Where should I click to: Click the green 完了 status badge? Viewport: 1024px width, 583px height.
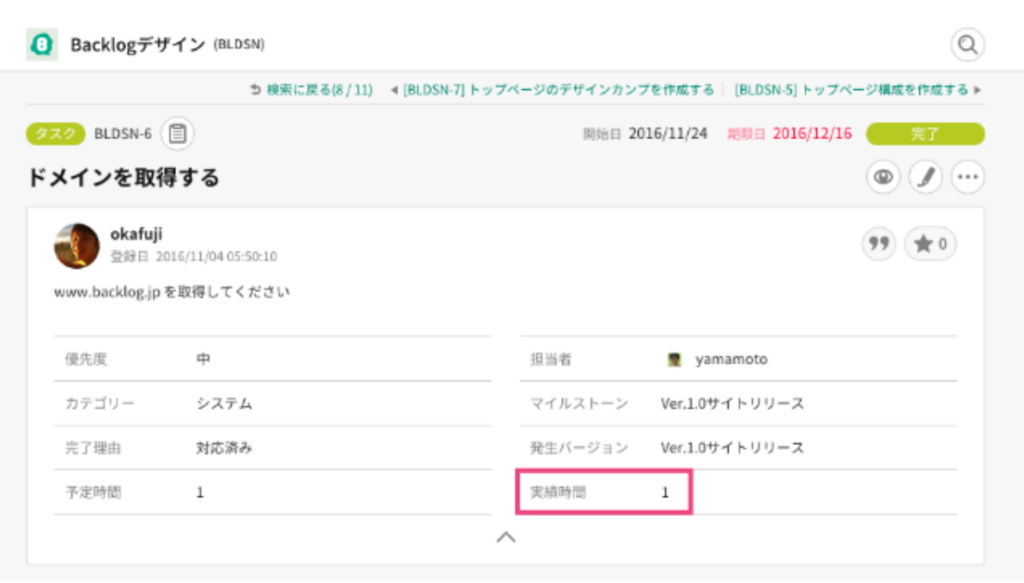(925, 134)
